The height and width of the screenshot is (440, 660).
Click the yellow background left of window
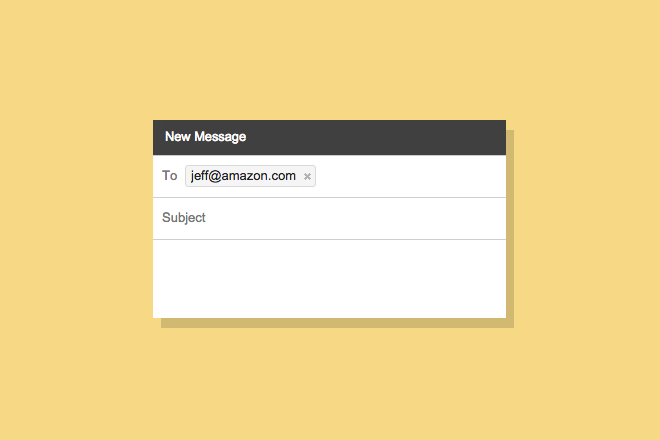pyautogui.click(x=75, y=220)
